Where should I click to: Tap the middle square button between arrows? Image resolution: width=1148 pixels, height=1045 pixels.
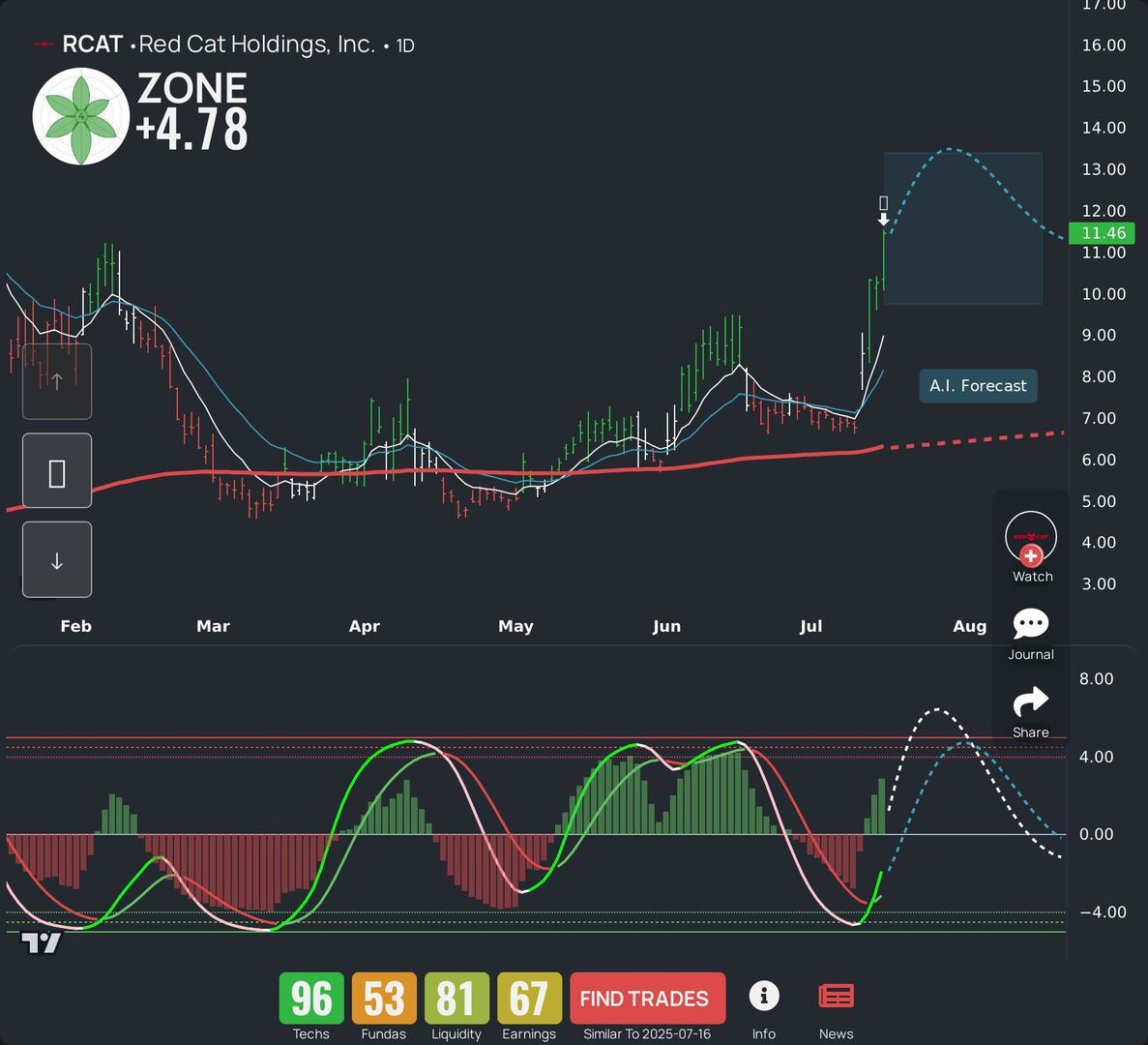[x=57, y=470]
